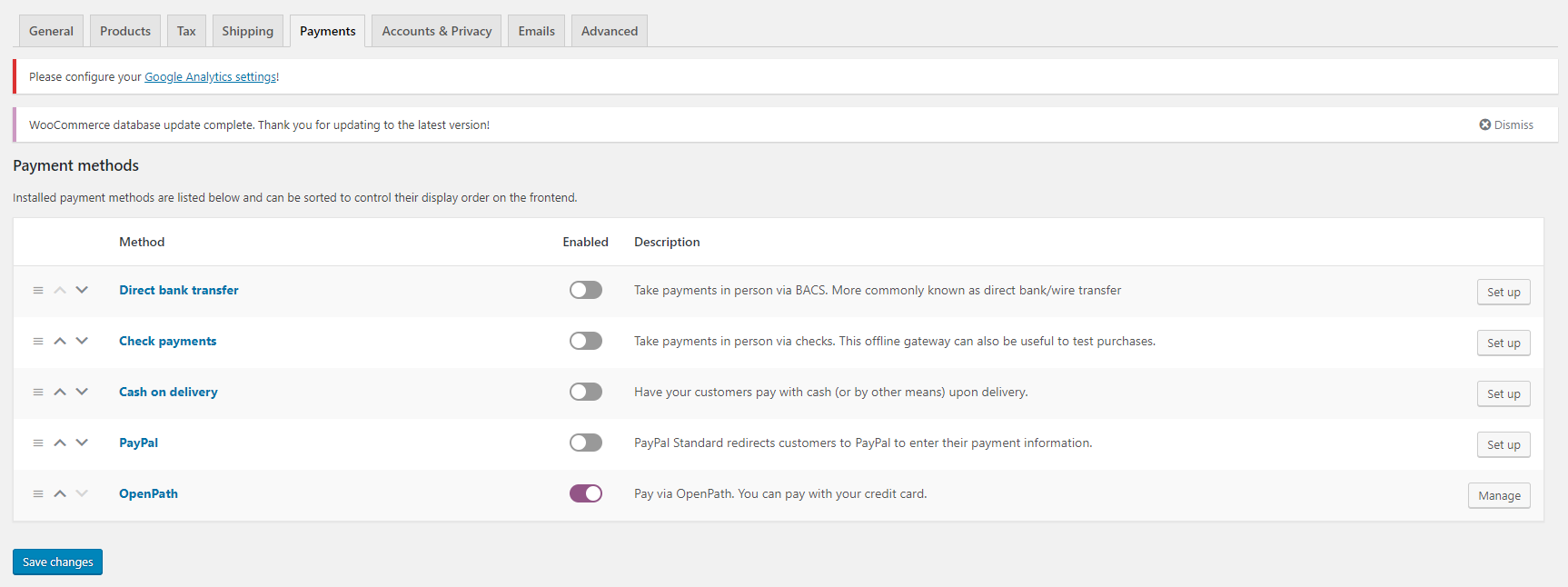Viewport: 1568px width, 587px height.
Task: Move Cash on delivery up with the arrow
Action: pos(60,393)
